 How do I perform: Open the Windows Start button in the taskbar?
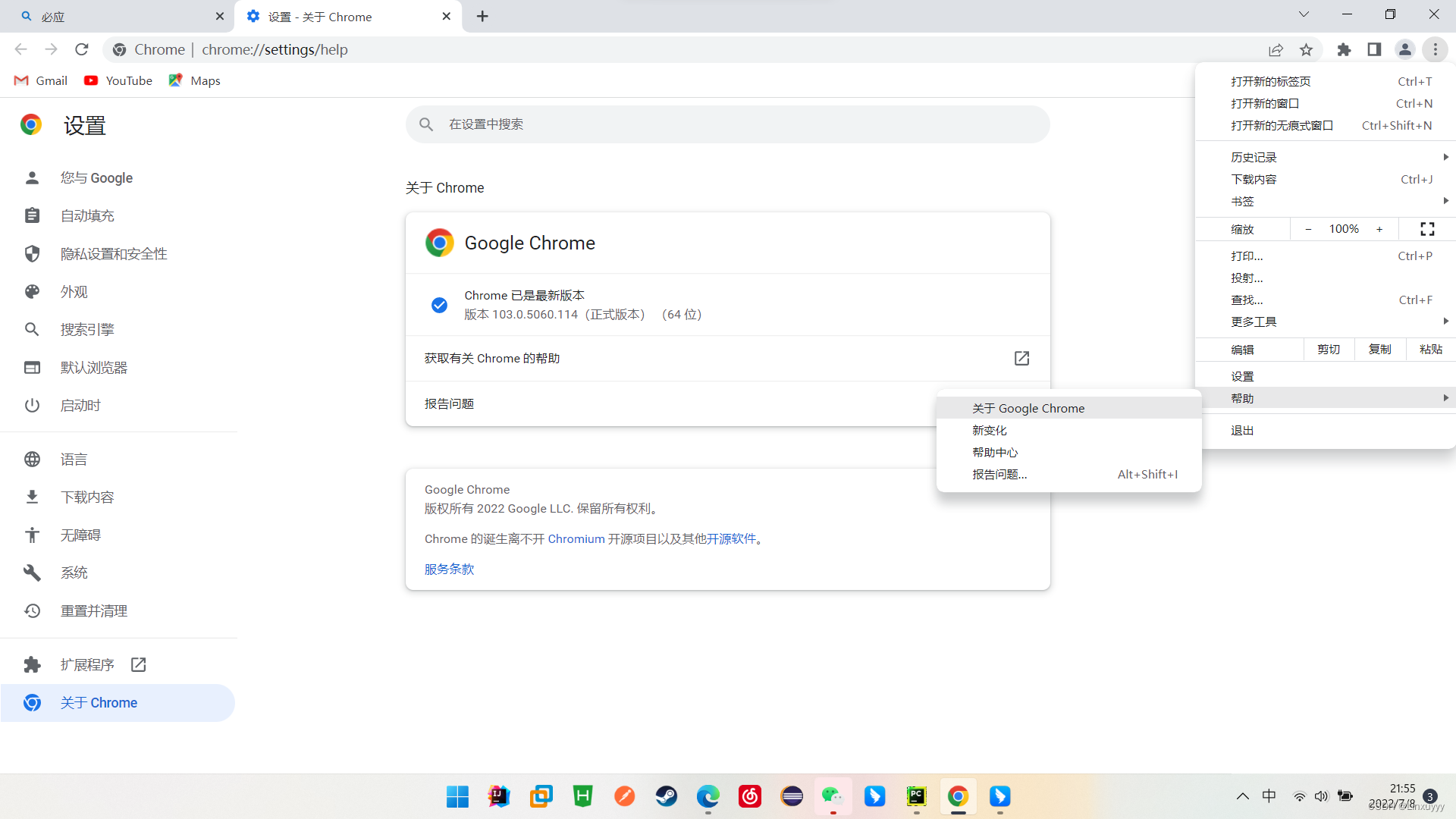pos(457,796)
